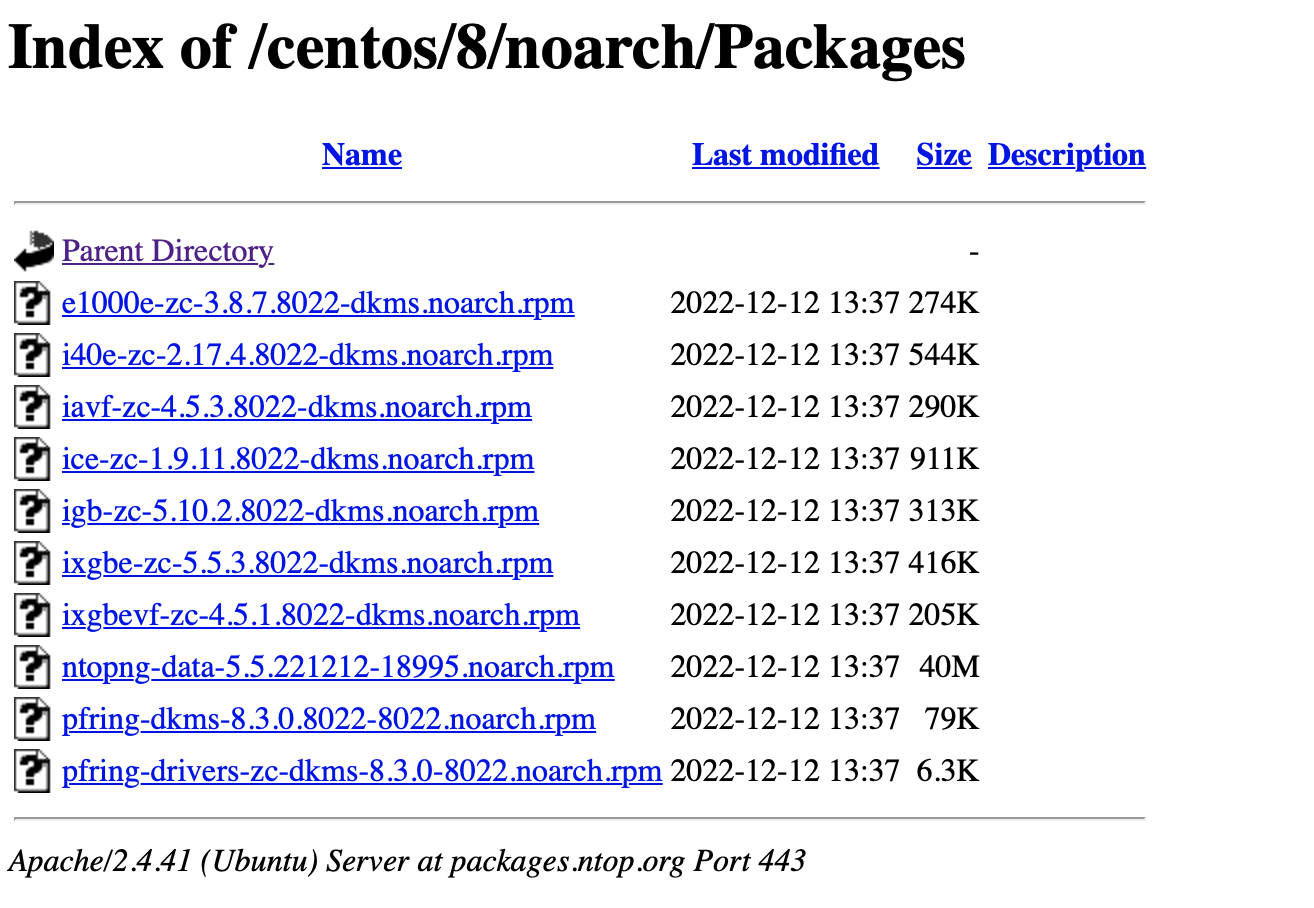Click the file icon beside igb-zc rpm
This screenshot has height=908, width=1314.
(31, 511)
